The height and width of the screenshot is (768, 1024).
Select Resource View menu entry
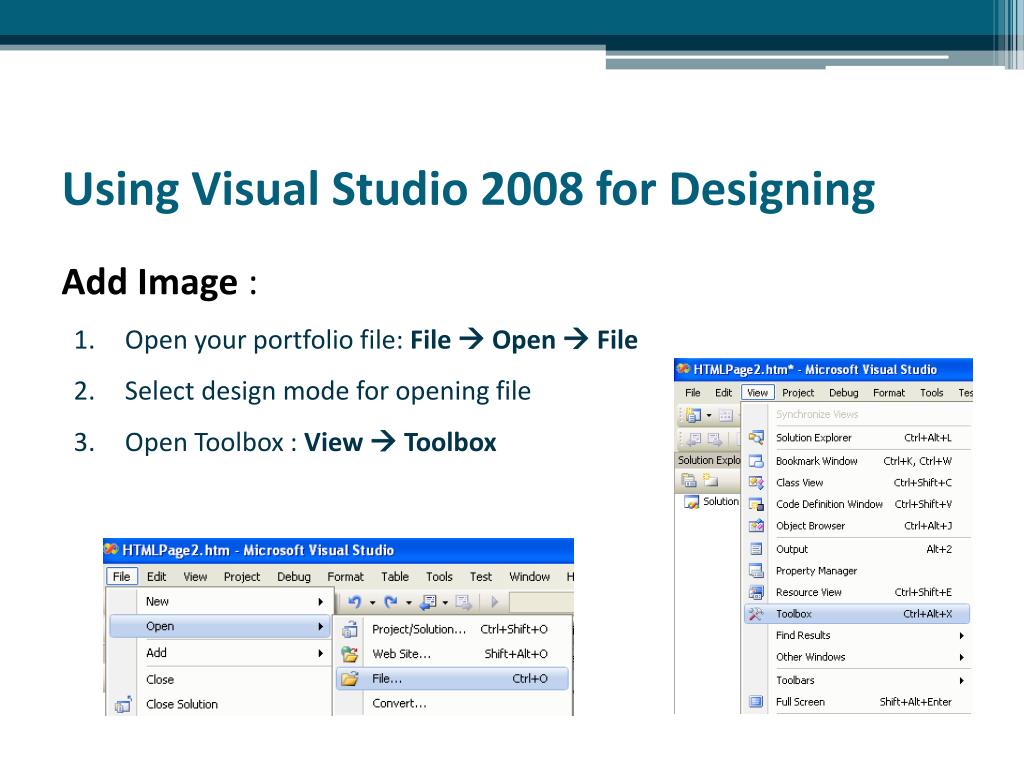click(857, 592)
